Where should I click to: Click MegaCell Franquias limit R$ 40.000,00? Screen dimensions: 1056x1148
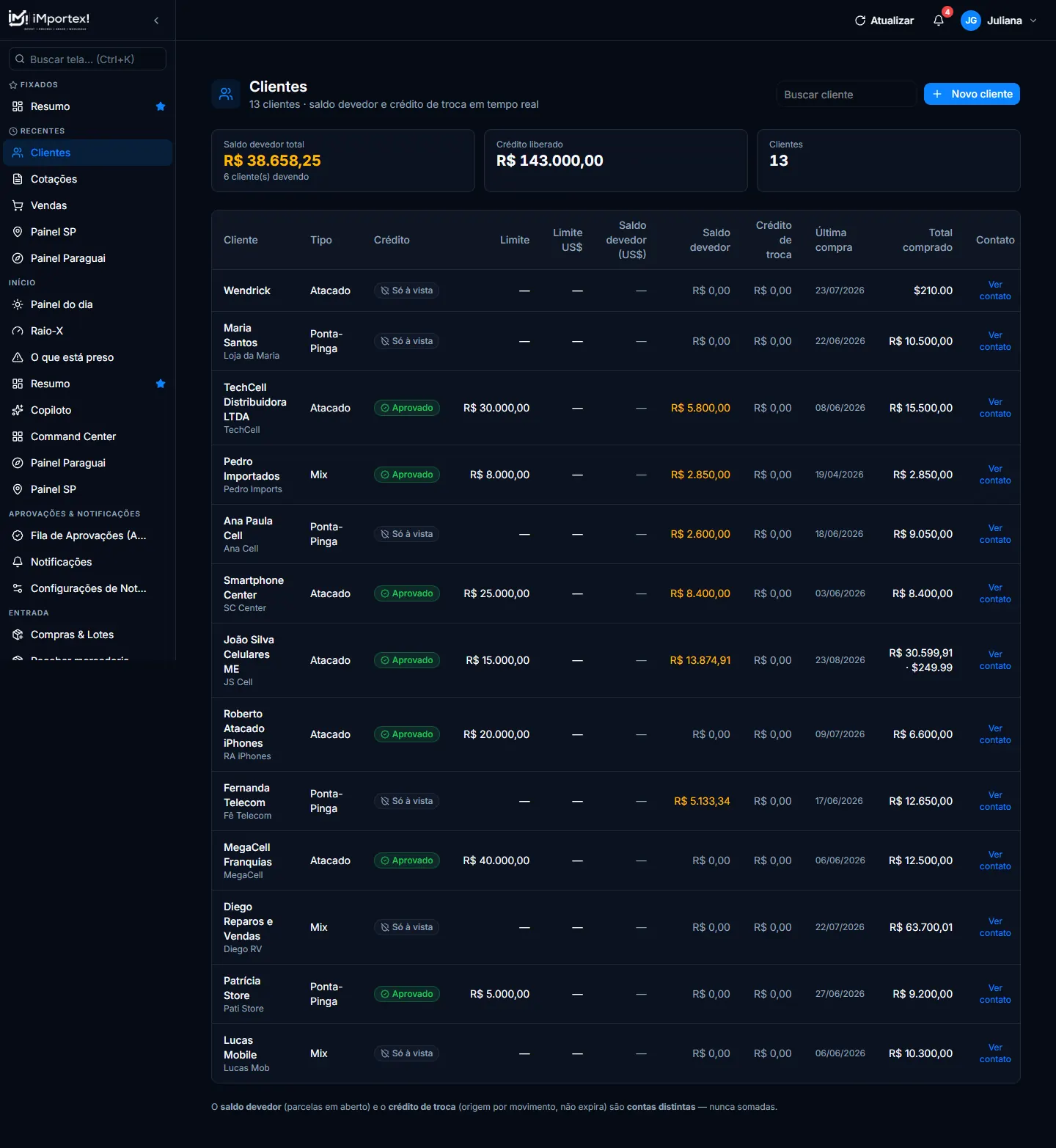(x=496, y=860)
